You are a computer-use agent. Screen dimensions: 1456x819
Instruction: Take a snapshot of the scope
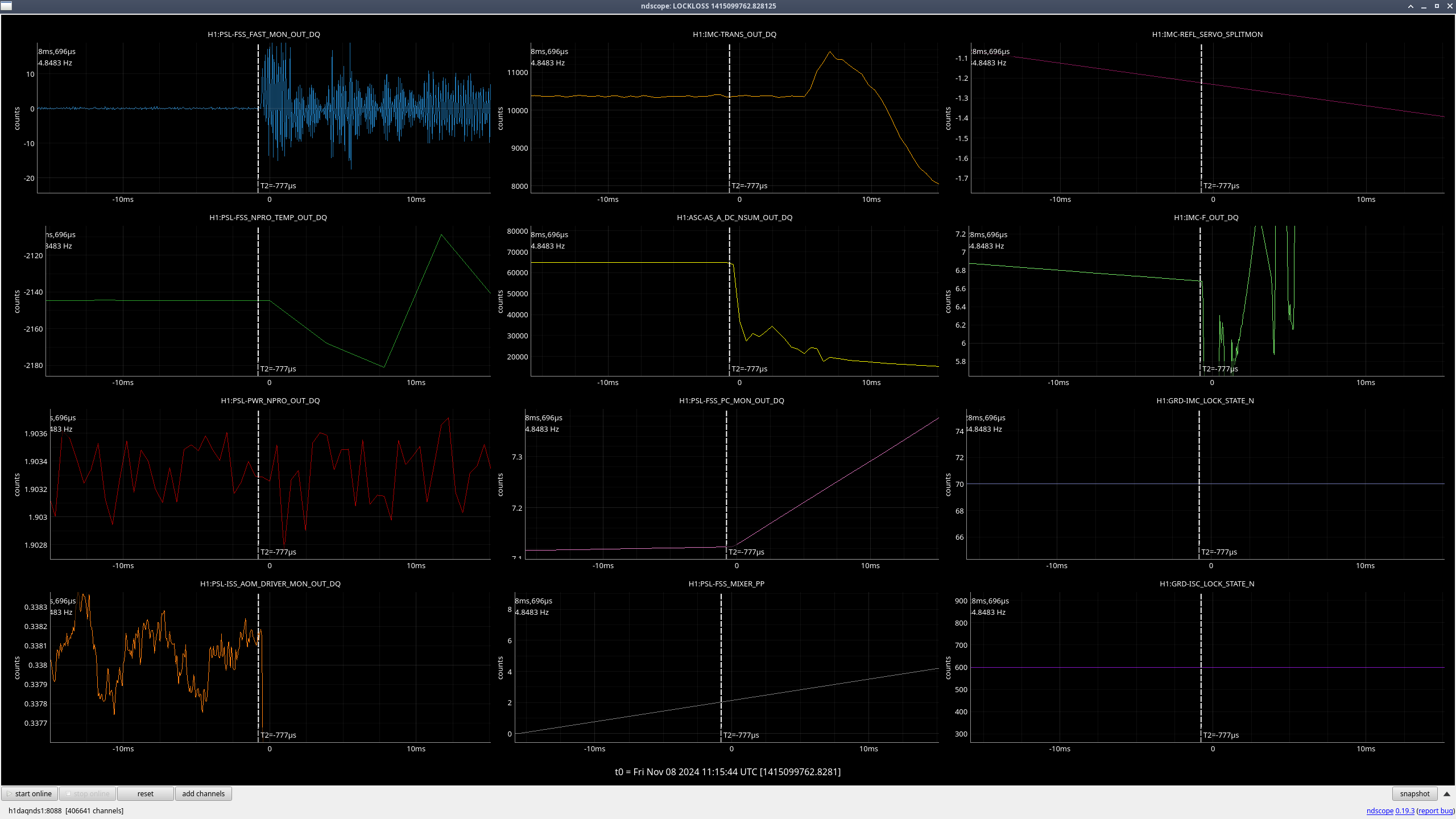coord(1414,793)
